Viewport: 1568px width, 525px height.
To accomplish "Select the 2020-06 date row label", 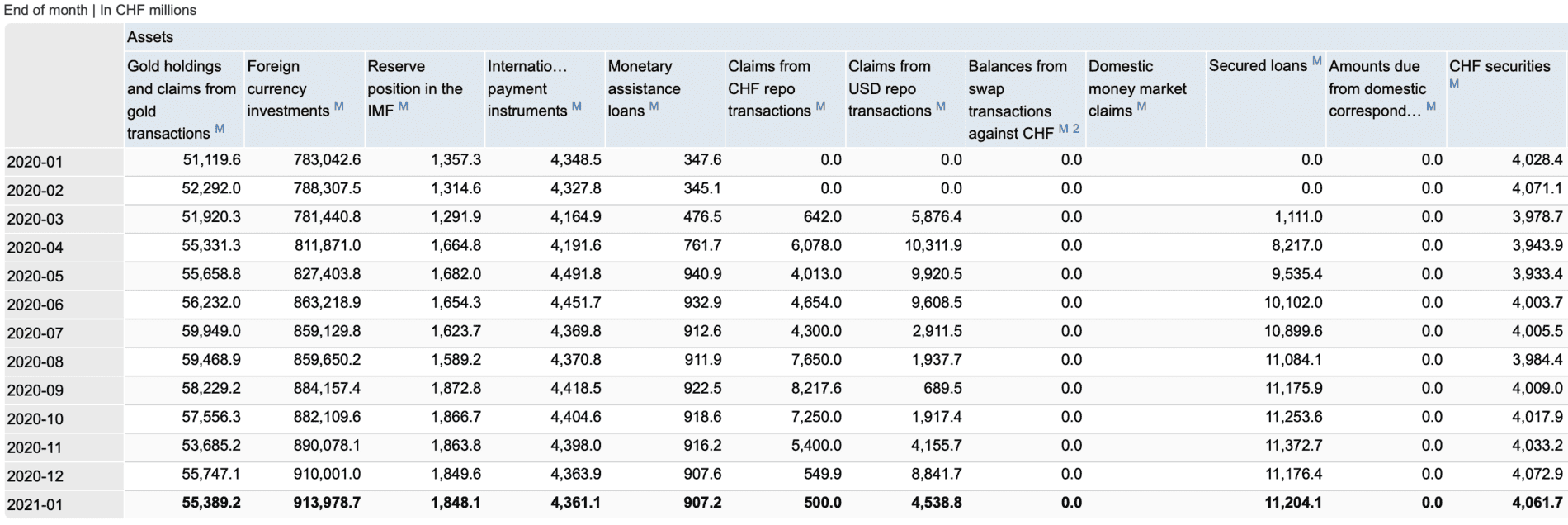I will pyautogui.click(x=35, y=305).
